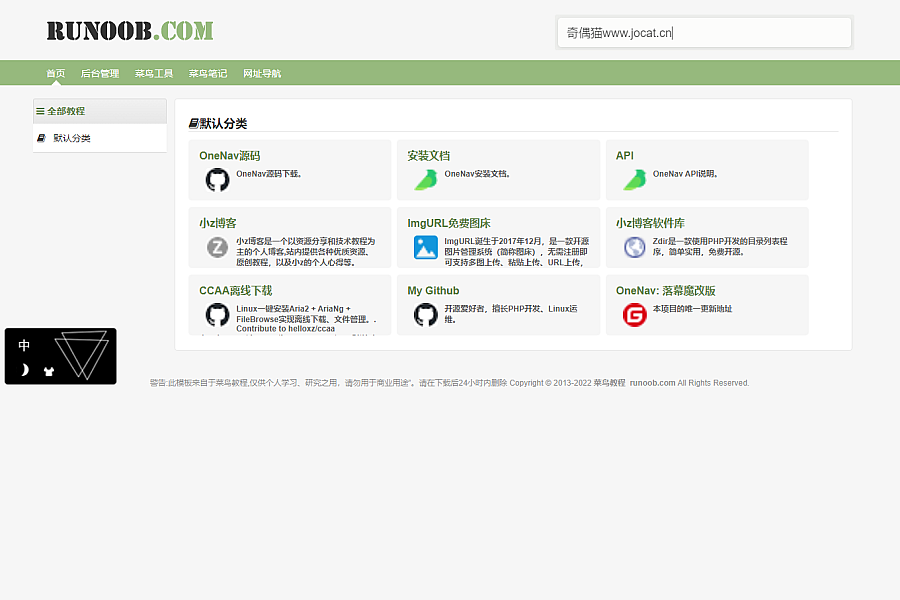Click the 小z博客是一个以资源分享 description text

pyautogui.click(x=305, y=251)
